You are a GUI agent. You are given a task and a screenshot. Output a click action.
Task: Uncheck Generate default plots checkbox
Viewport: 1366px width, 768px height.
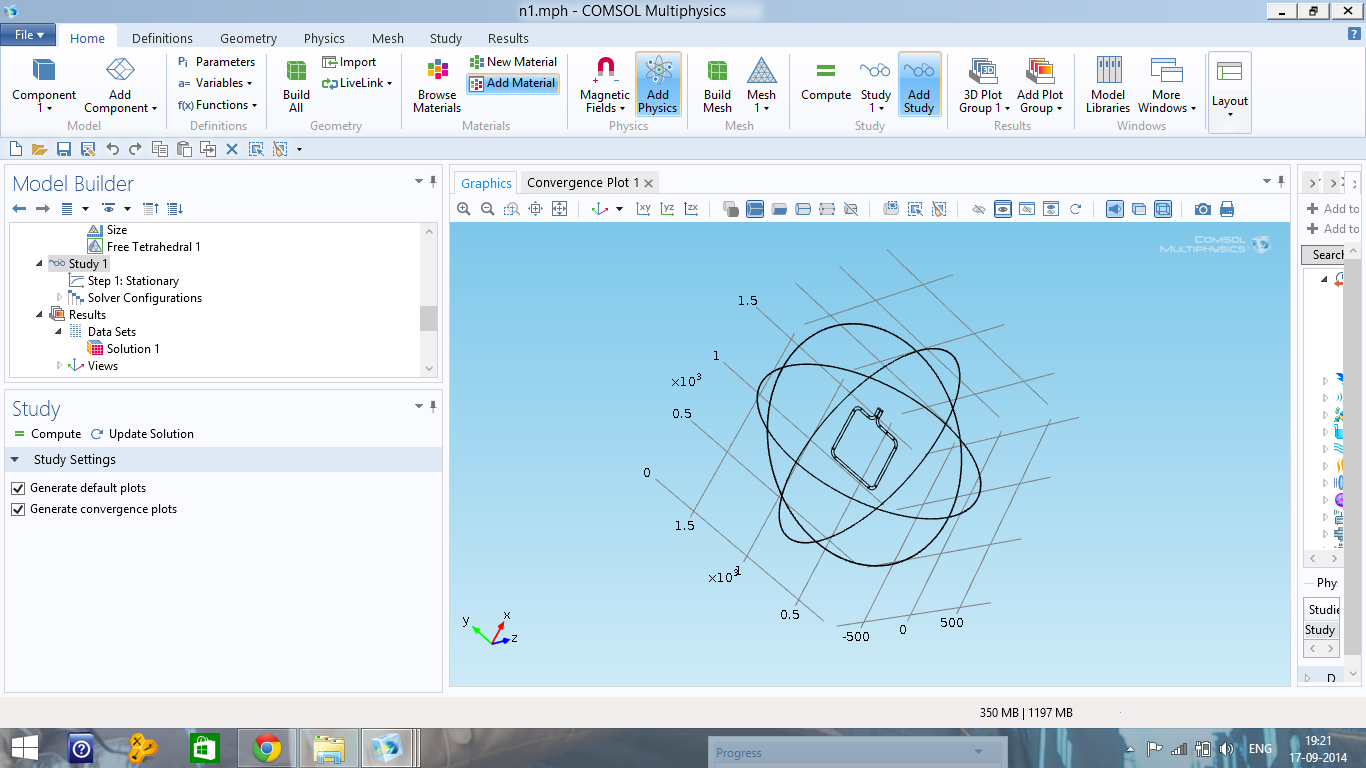tap(18, 488)
